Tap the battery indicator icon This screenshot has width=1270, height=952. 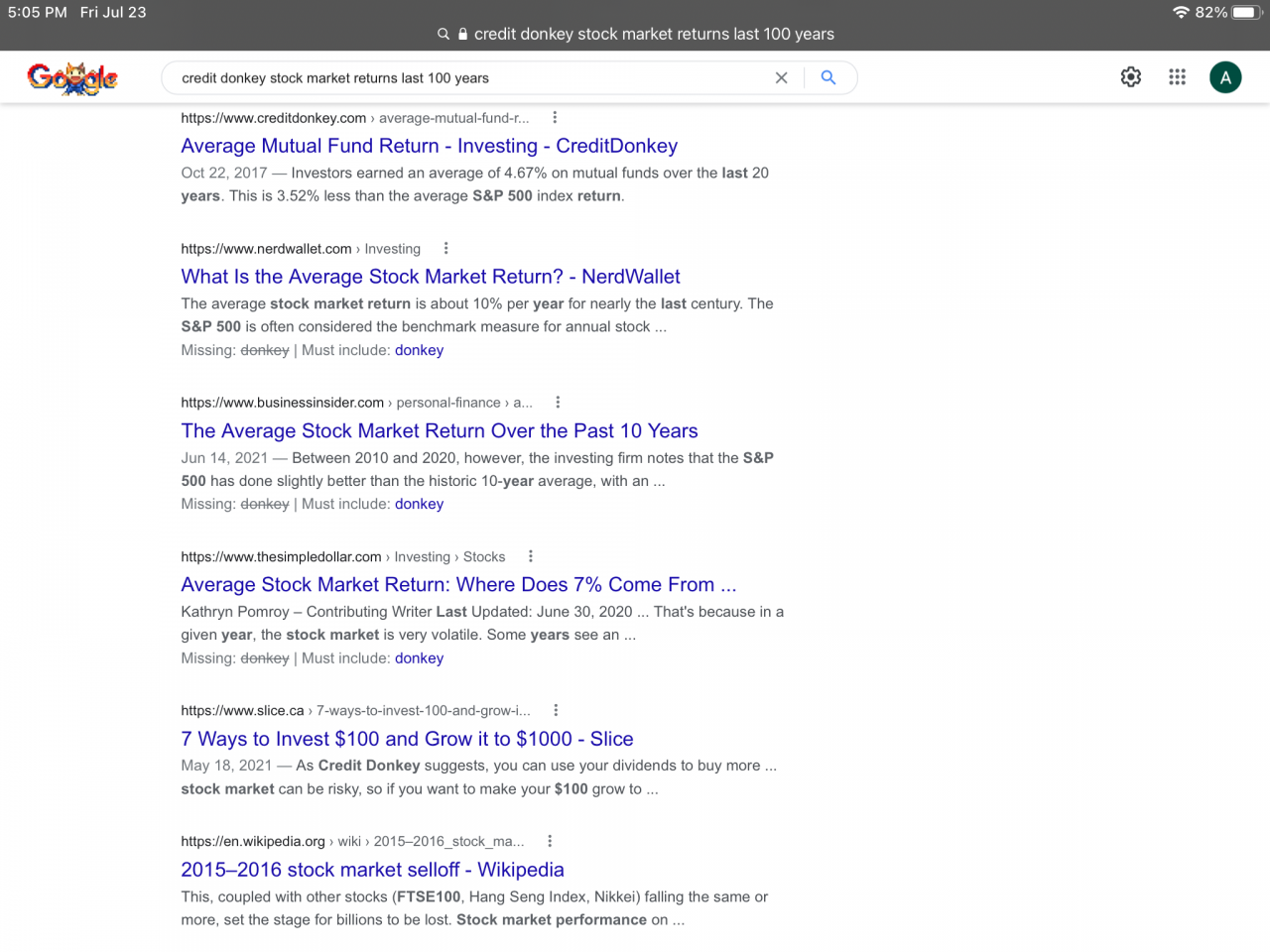(x=1246, y=12)
